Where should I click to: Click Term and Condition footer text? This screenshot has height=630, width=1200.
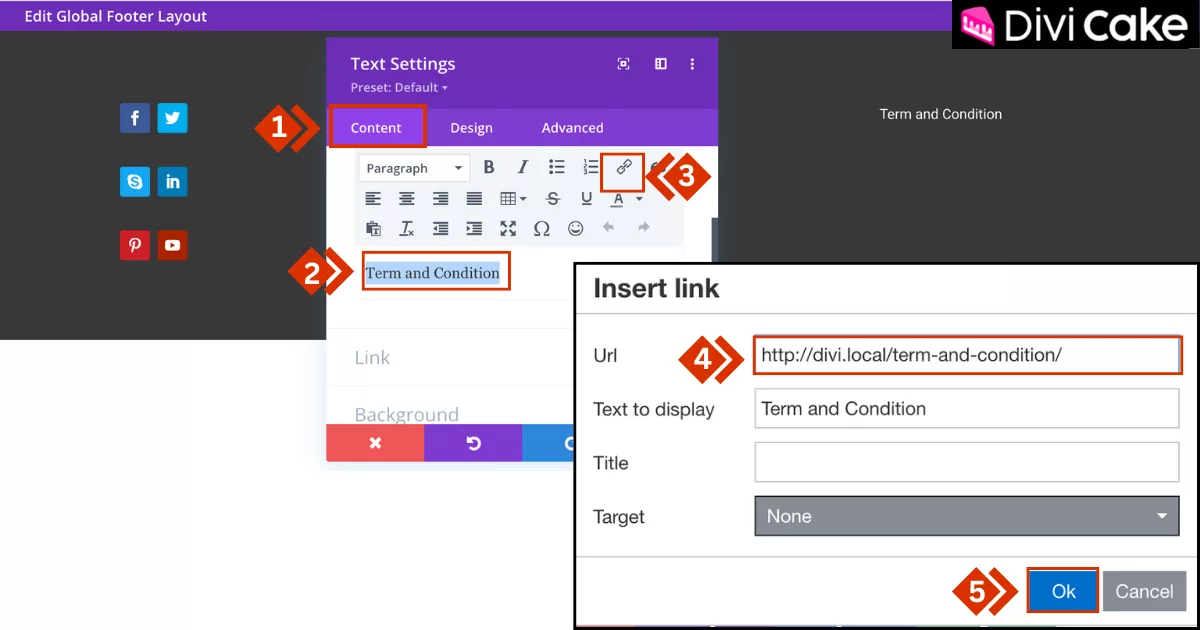tap(940, 114)
